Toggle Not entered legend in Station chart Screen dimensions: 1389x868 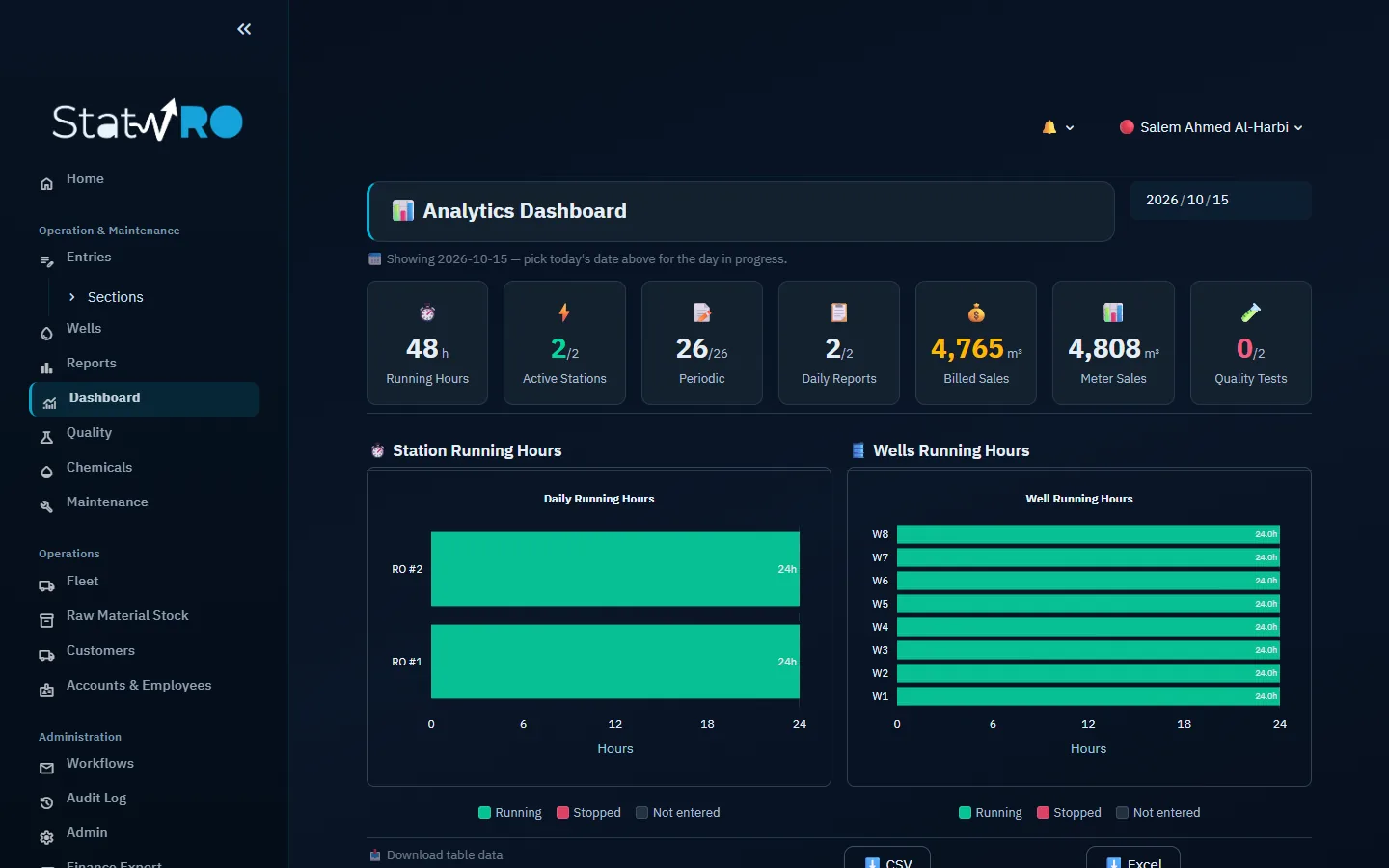pyautogui.click(x=678, y=813)
